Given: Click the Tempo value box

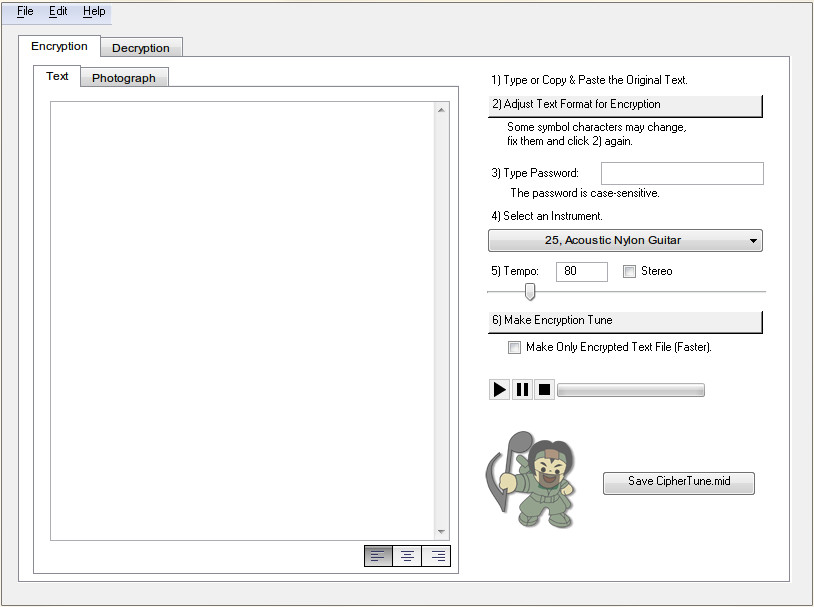Looking at the screenshot, I should pyautogui.click(x=581, y=272).
